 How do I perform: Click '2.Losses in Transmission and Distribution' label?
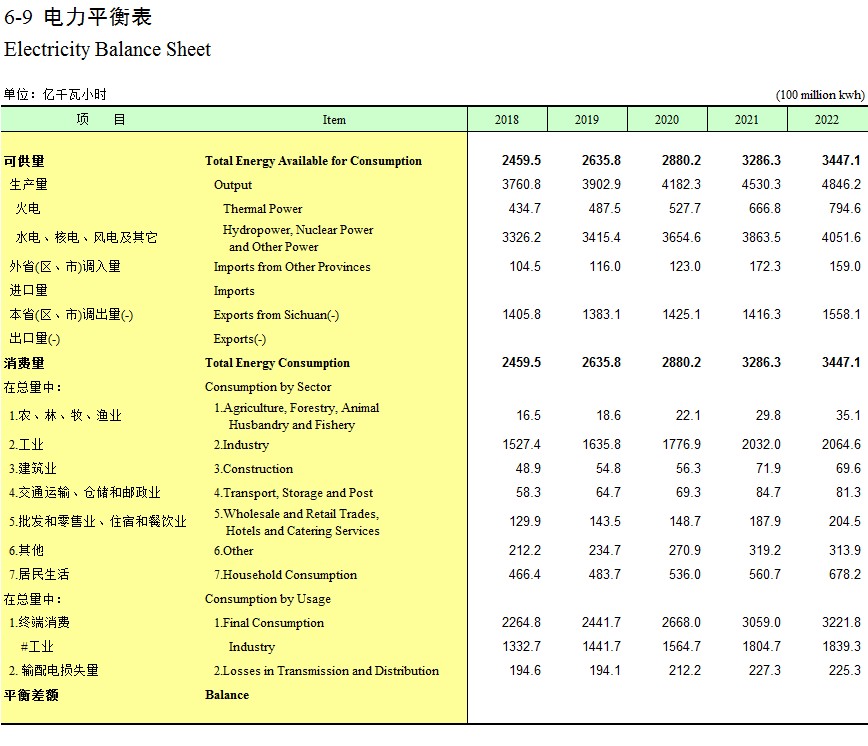[x=327, y=671]
